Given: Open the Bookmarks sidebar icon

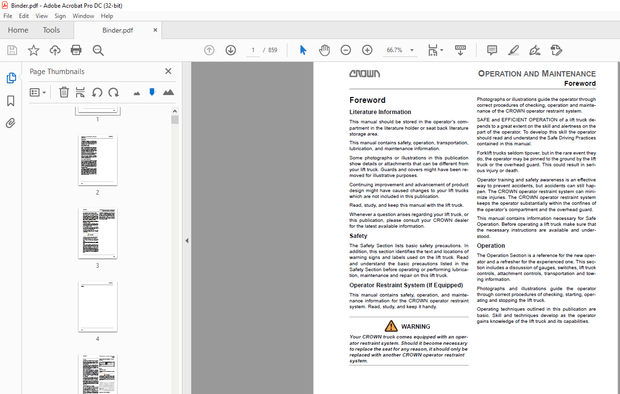Looking at the screenshot, I should (x=11, y=100).
